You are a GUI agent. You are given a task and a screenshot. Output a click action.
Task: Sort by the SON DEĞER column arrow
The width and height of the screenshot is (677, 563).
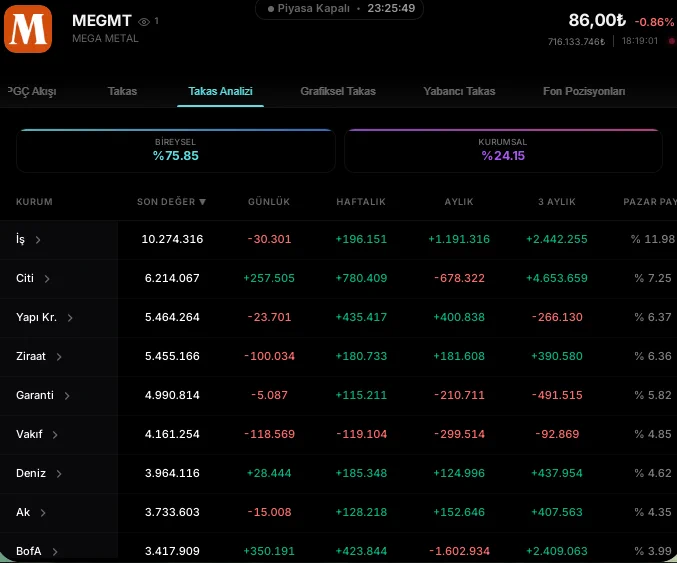point(202,202)
